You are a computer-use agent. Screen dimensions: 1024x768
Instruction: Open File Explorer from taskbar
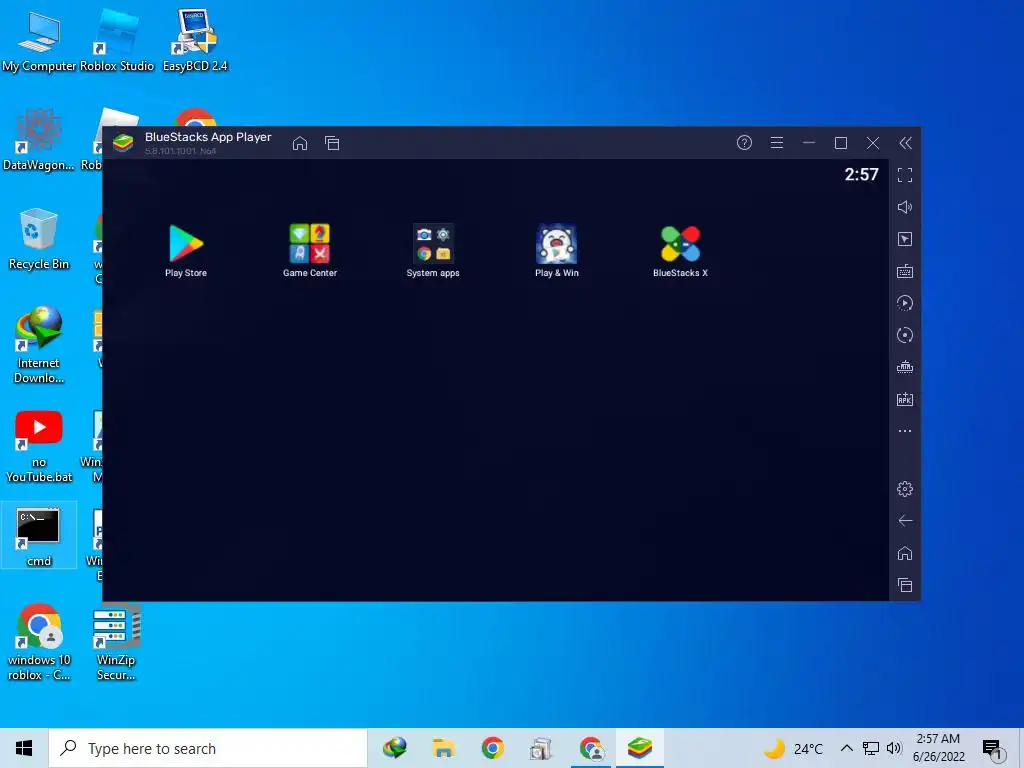pos(443,748)
